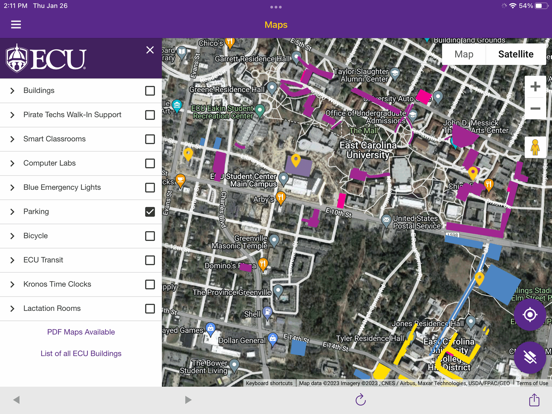Tap the Chico's restaurant pin
The image size is (552, 414).
(230, 42)
